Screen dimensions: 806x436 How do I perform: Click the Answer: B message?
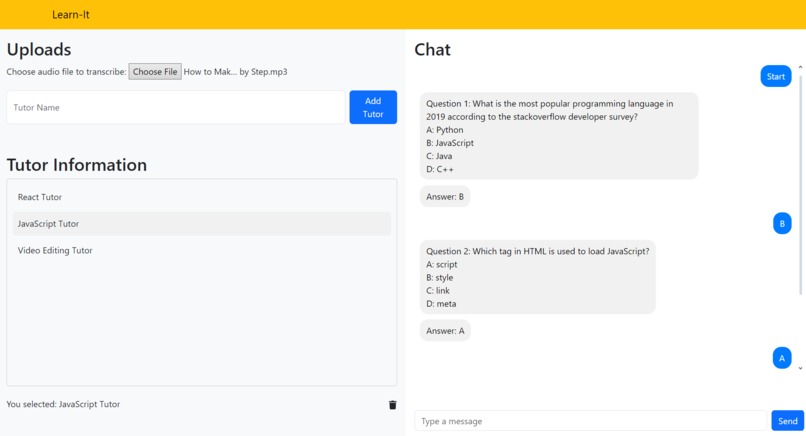[445, 196]
